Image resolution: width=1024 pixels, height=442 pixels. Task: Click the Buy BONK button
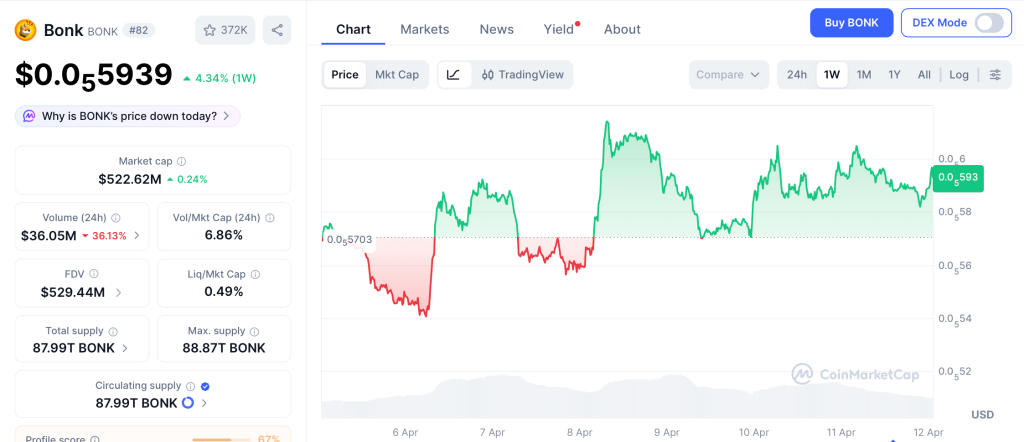851,23
